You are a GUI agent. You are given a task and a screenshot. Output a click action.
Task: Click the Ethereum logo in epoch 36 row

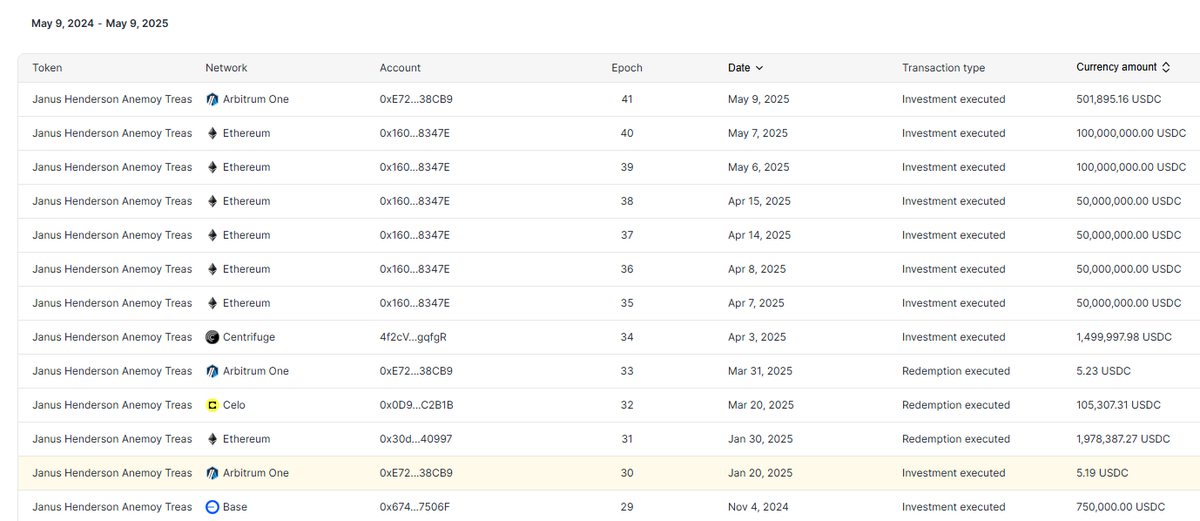212,270
